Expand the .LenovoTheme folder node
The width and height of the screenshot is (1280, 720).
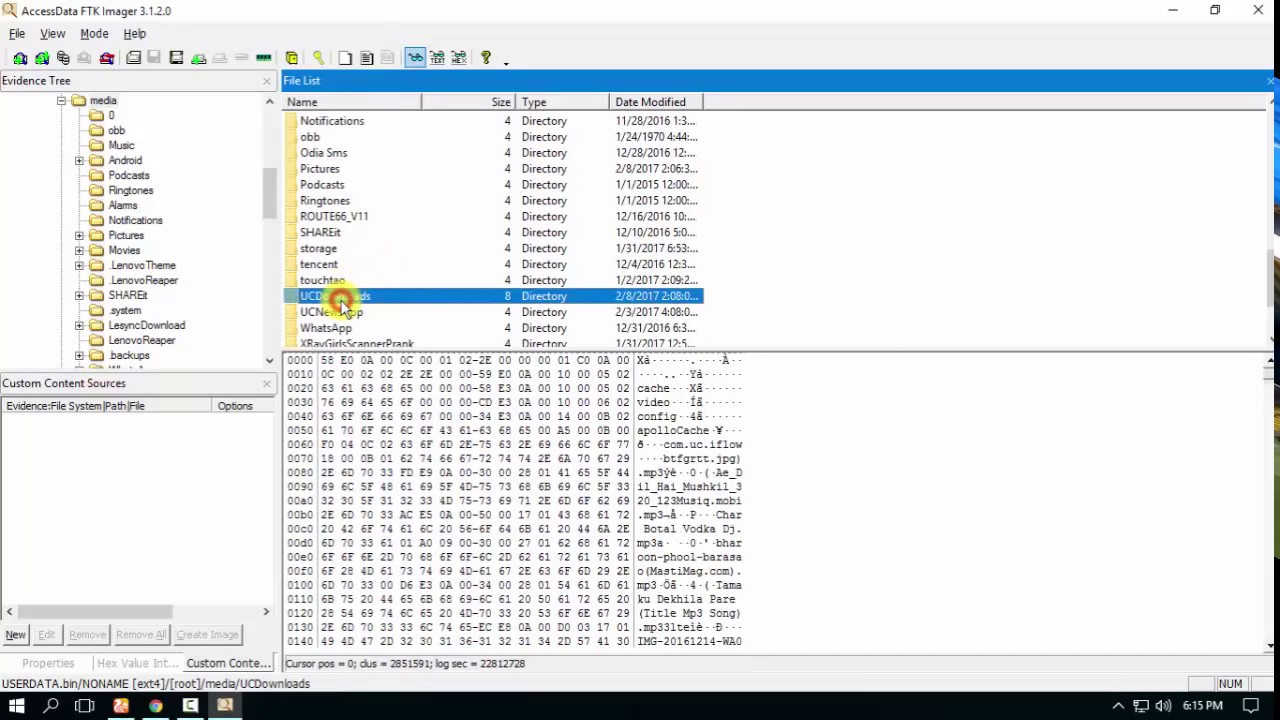click(79, 266)
